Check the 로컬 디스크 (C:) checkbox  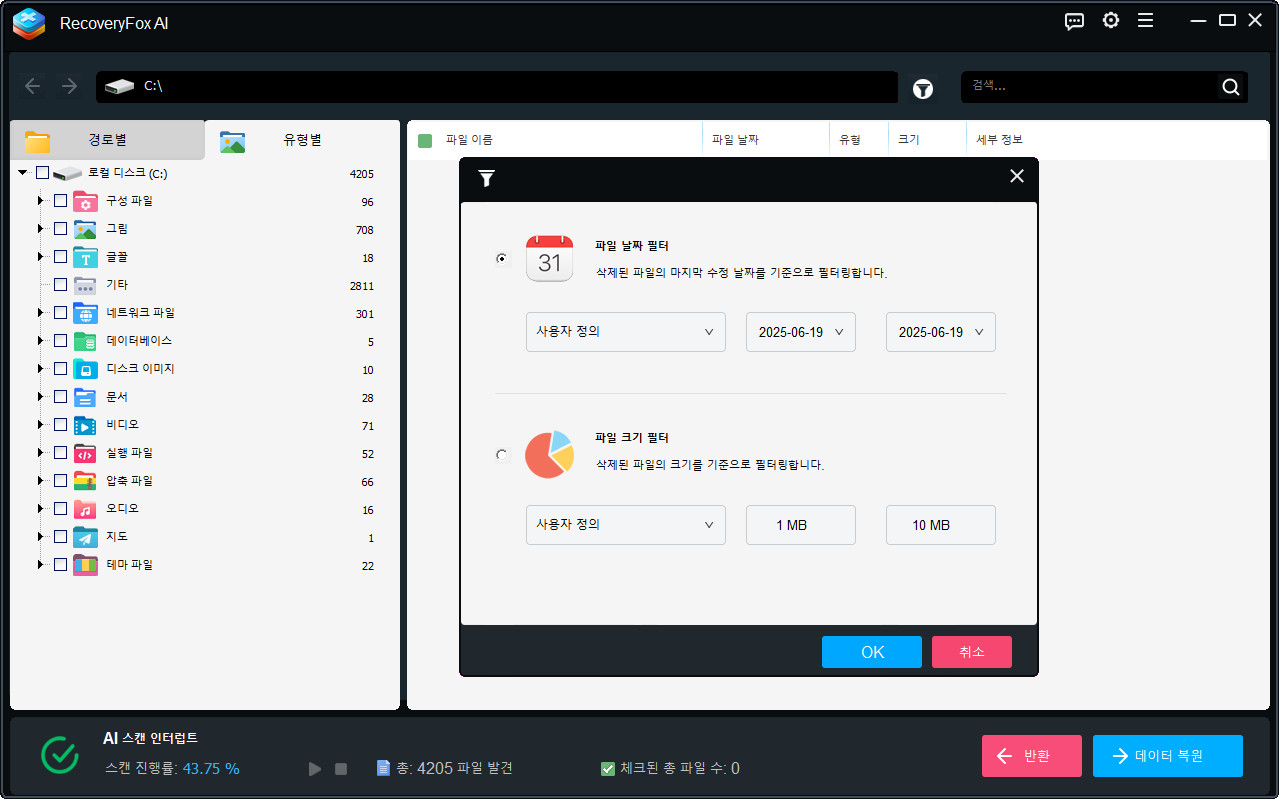coord(41,172)
